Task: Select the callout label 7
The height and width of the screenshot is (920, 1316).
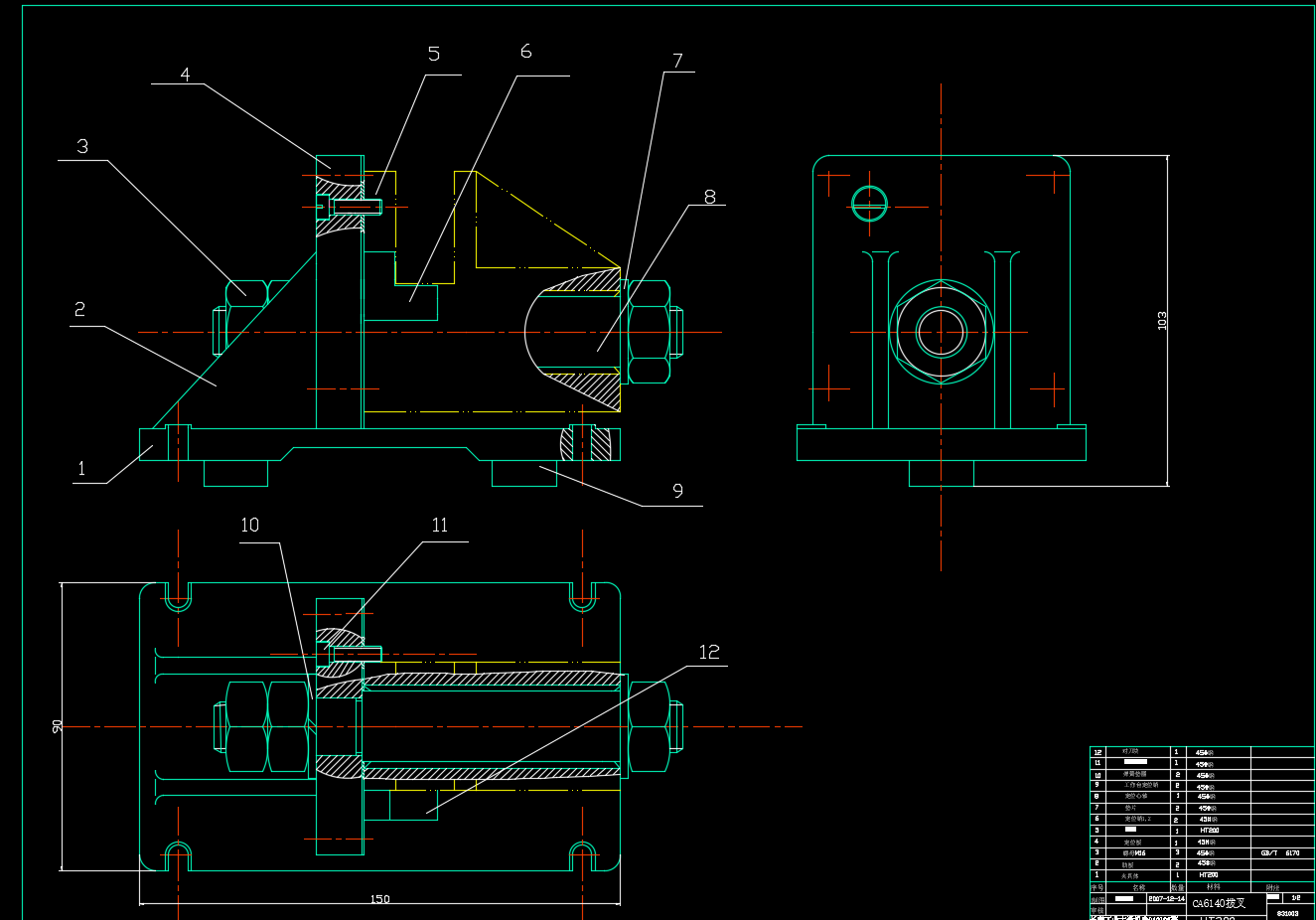Action: [x=677, y=61]
